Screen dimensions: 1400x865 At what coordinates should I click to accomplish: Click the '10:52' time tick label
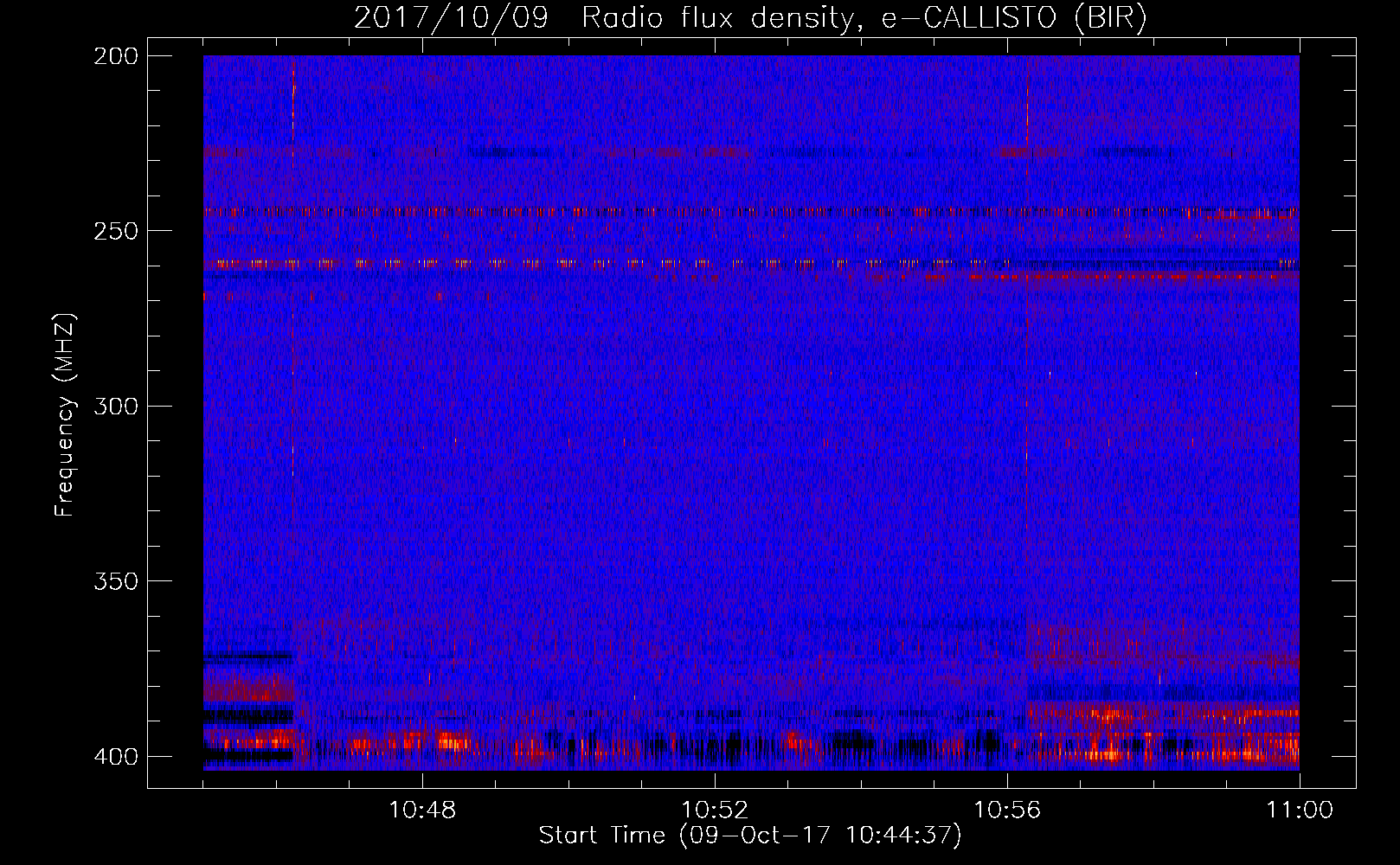[x=715, y=811]
